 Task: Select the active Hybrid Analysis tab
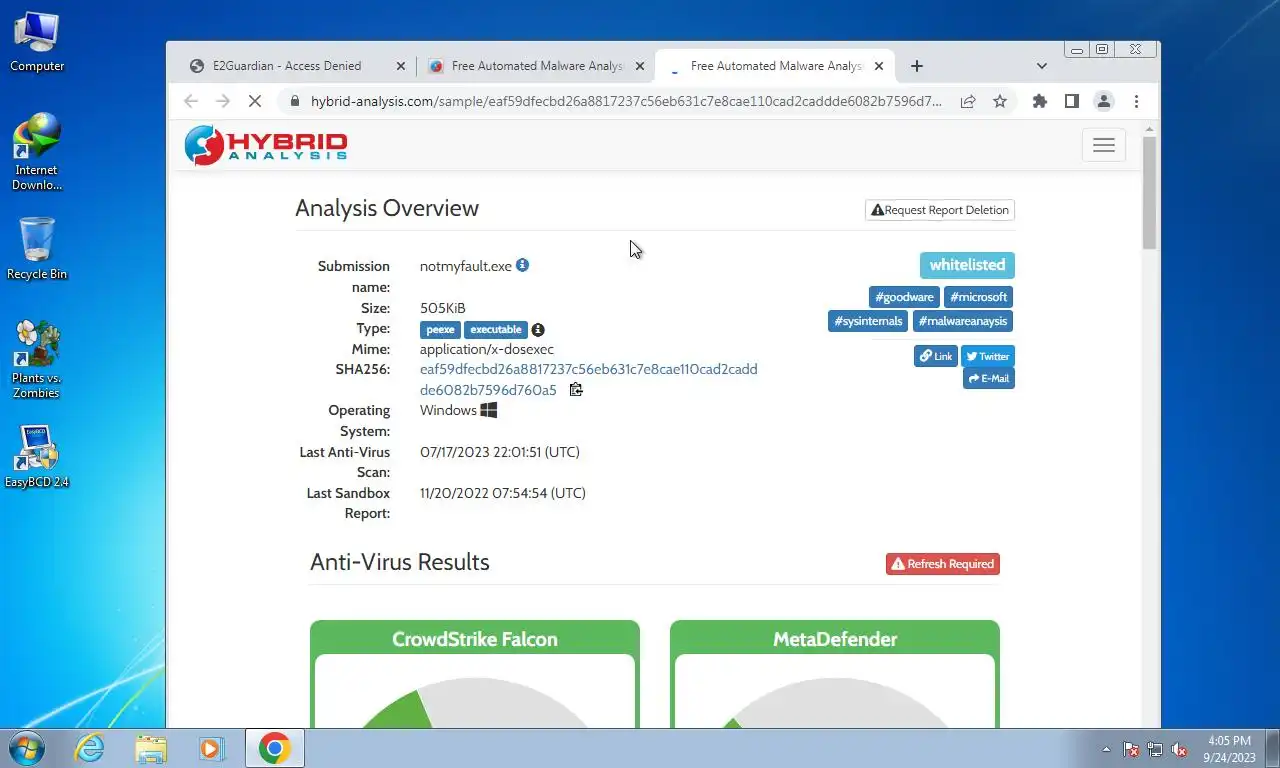click(775, 66)
